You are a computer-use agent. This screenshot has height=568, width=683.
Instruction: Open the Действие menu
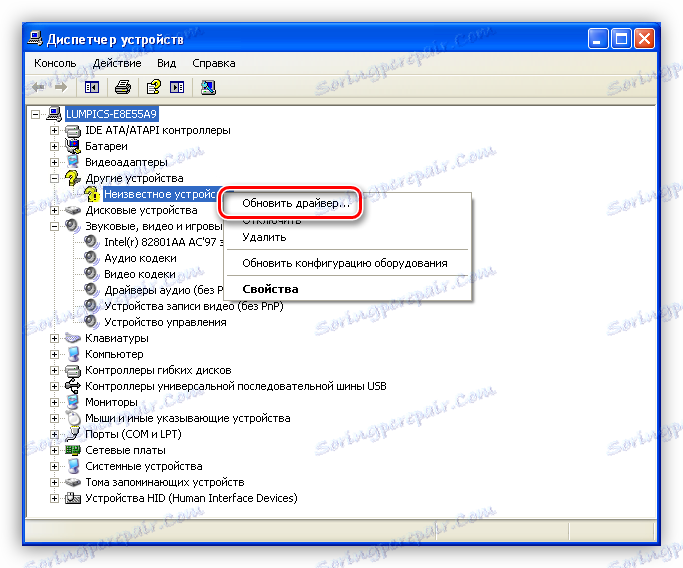click(117, 63)
